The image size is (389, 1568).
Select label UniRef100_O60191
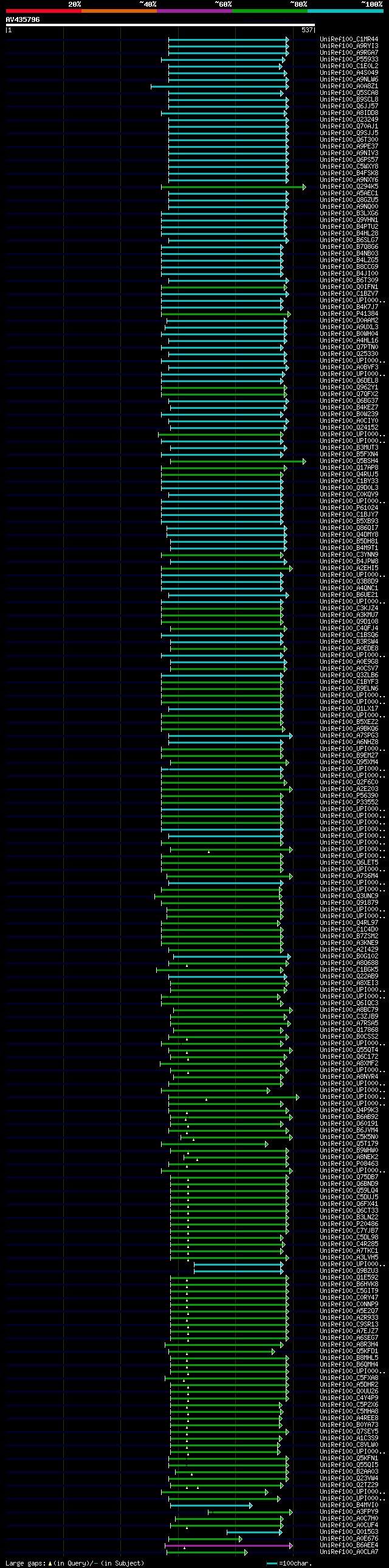349,1124
